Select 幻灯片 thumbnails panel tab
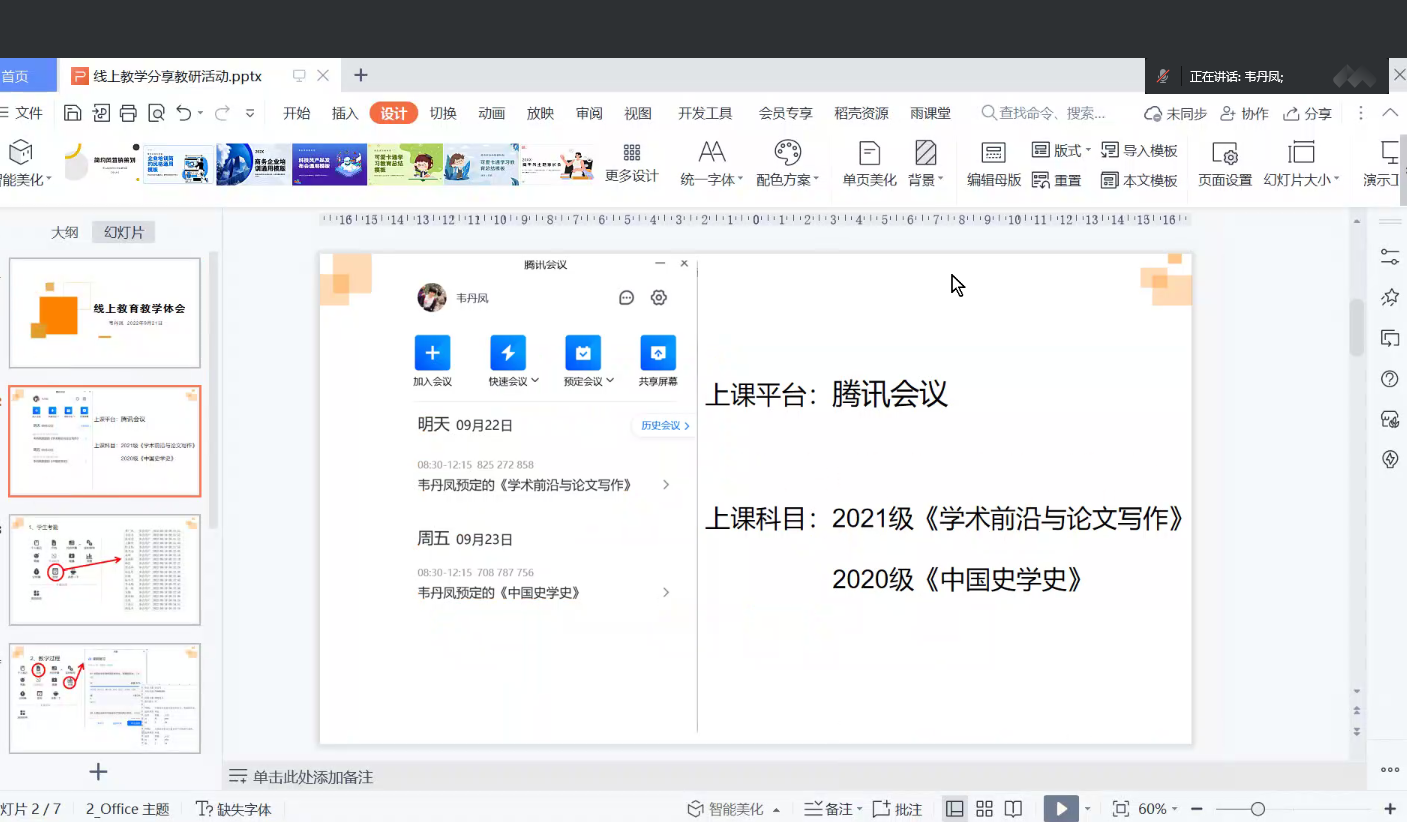Screen dimensions: 1407x822 point(124,232)
